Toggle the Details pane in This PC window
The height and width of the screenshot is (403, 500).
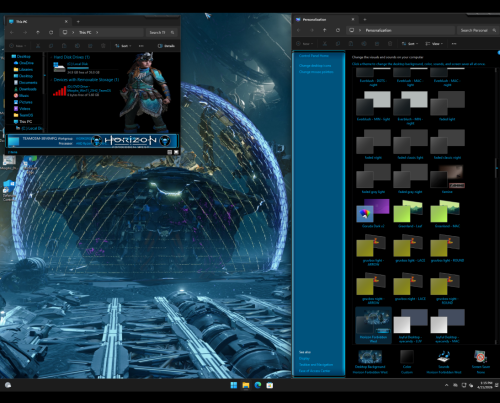(x=166, y=46)
